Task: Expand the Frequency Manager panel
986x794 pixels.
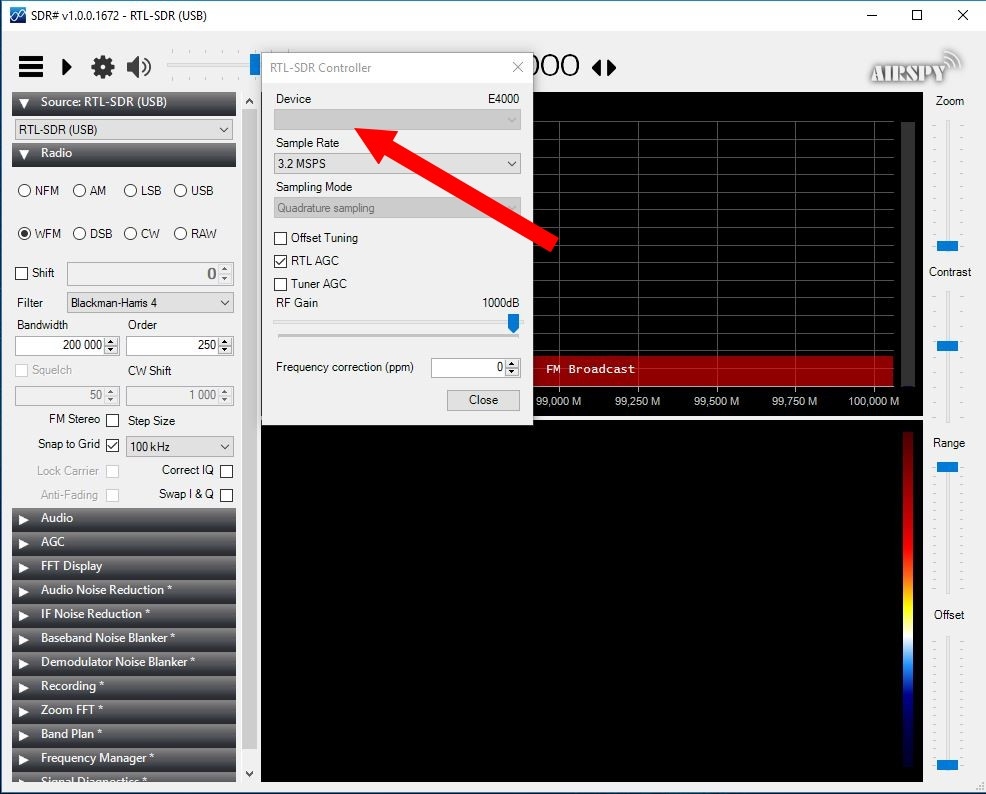Action: [124, 759]
